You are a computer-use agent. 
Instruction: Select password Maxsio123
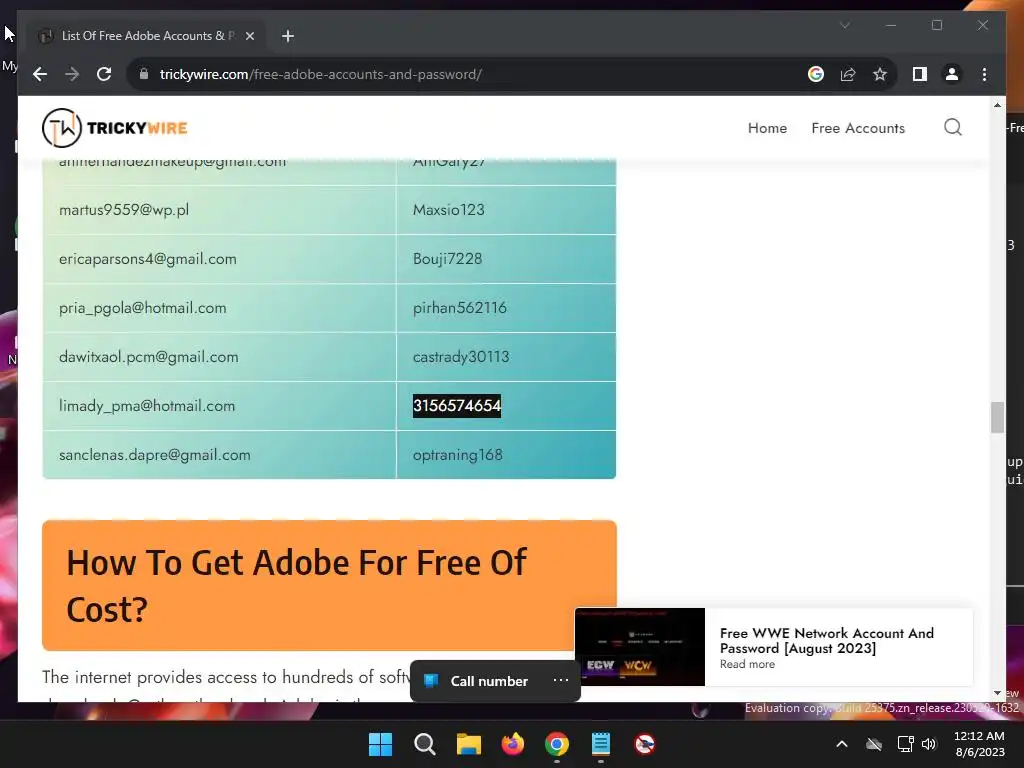coord(449,210)
